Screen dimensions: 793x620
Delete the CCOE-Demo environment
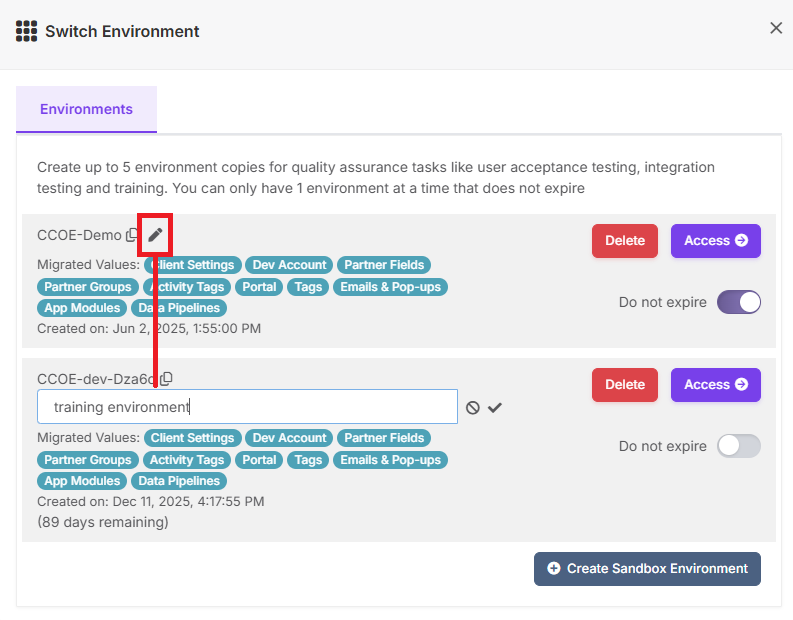point(625,241)
